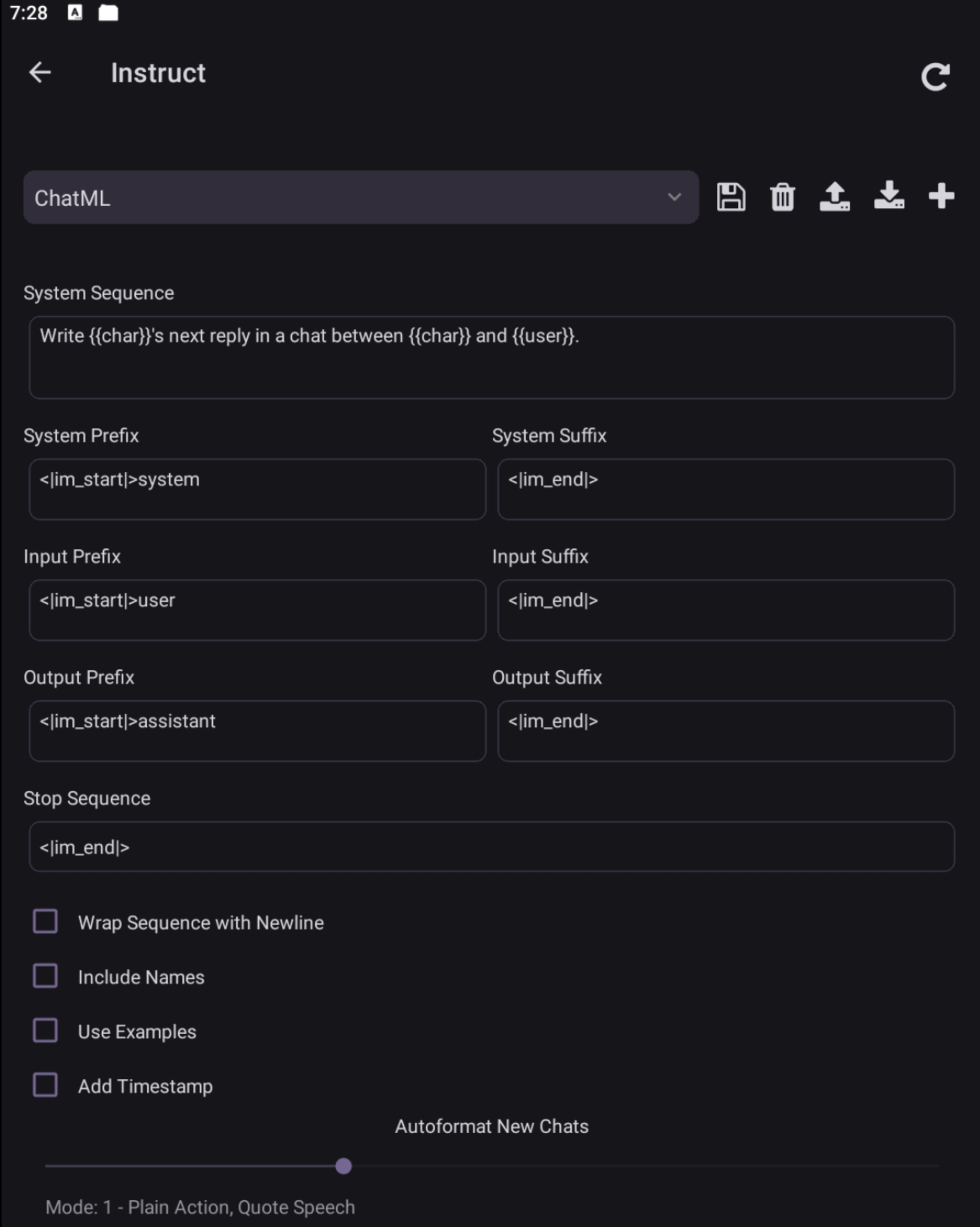Viewport: 980px width, 1227px height.
Task: Check the Use Examples option
Action: coord(45,1030)
